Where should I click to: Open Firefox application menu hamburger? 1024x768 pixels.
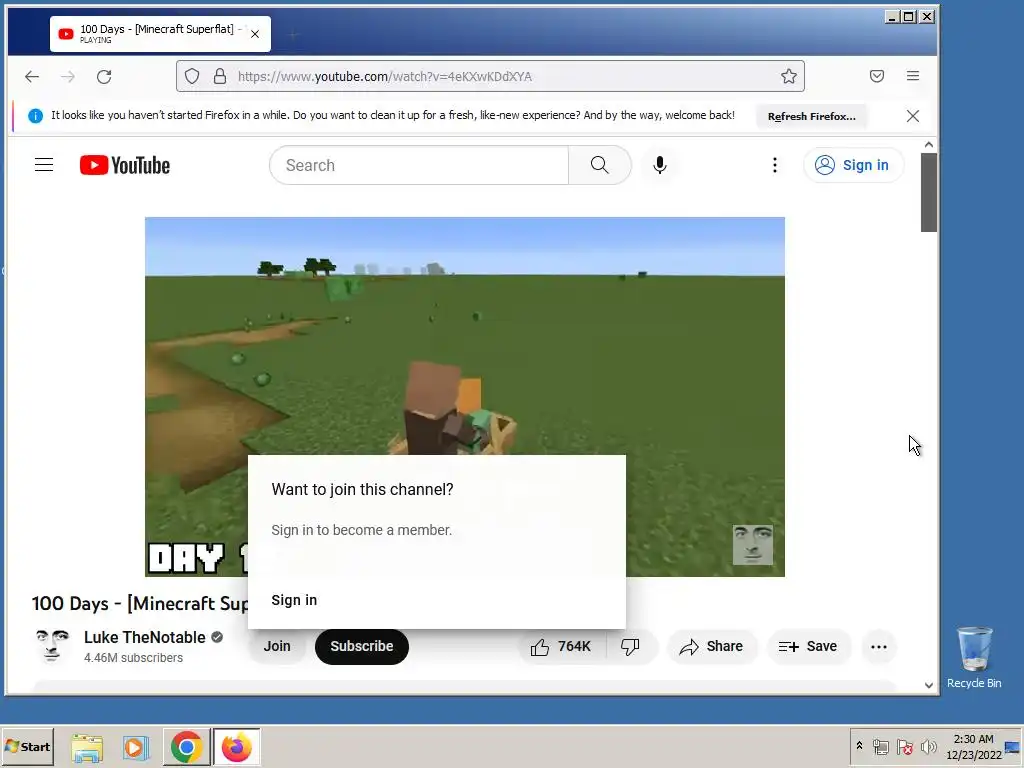click(913, 76)
